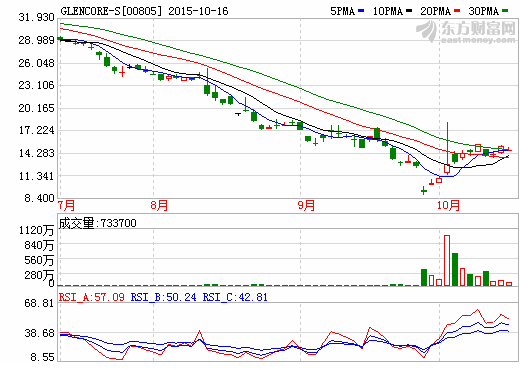The width and height of the screenshot is (528, 370).
Task: Click the green 30PMA legend color marker
Action: 505,11
